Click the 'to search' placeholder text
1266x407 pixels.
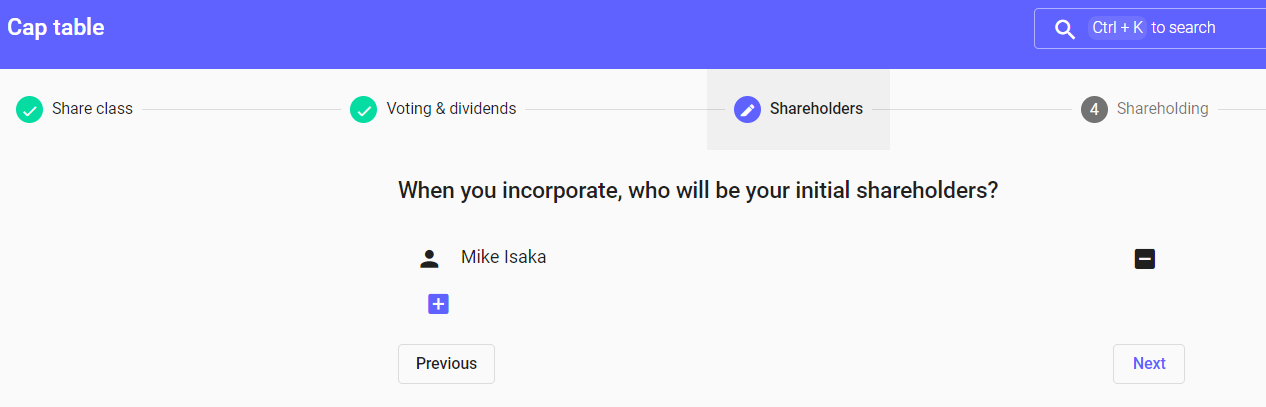coord(1183,28)
